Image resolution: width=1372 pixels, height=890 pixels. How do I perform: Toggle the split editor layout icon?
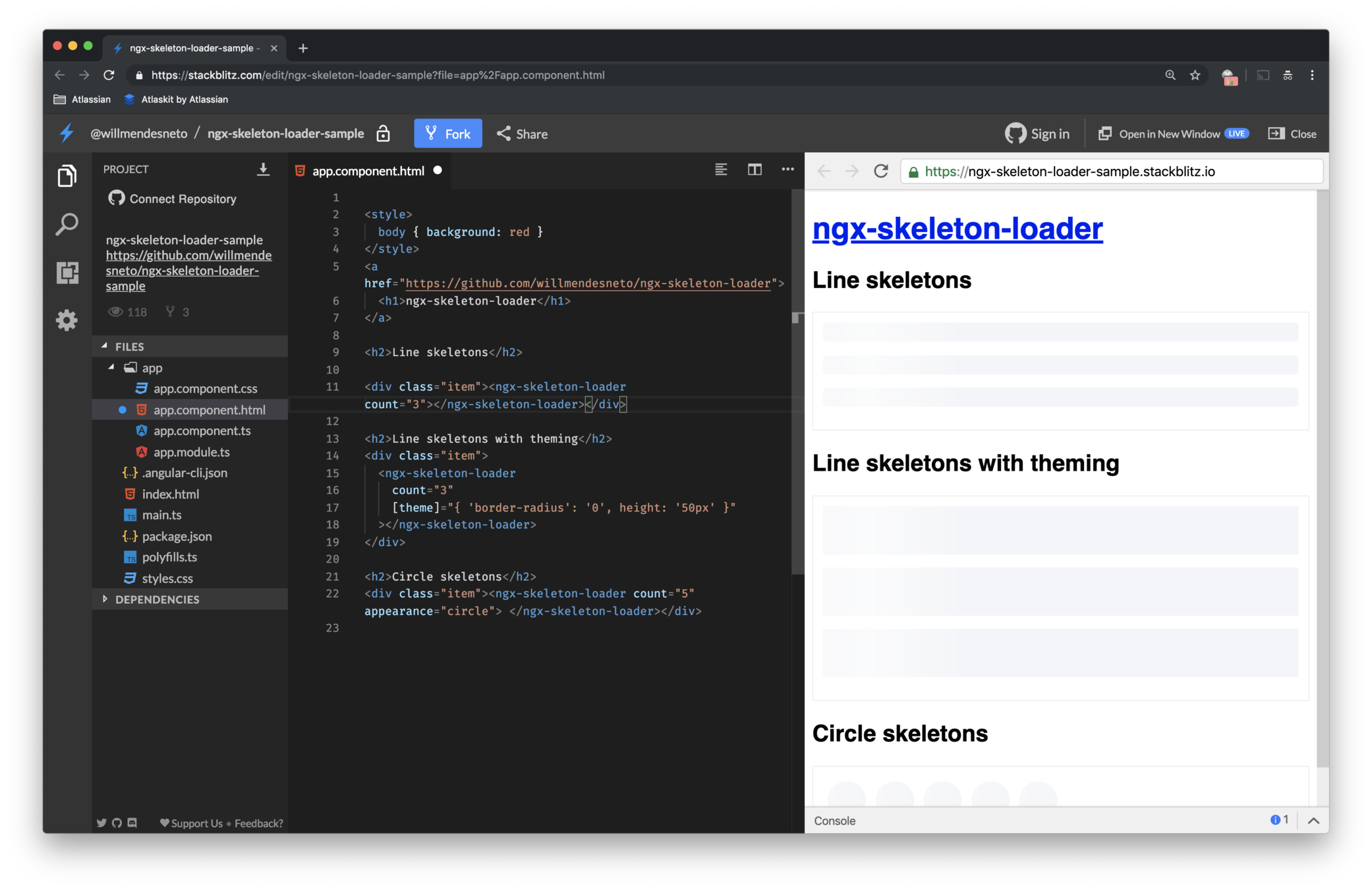coord(755,169)
